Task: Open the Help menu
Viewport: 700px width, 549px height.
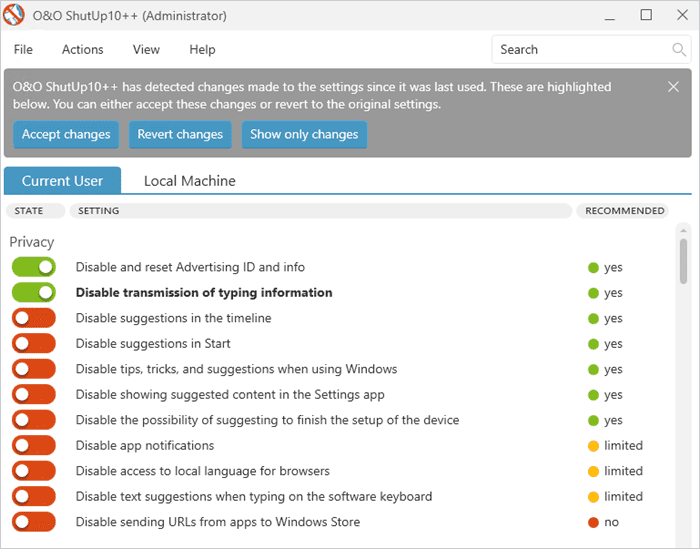Action: pos(202,50)
